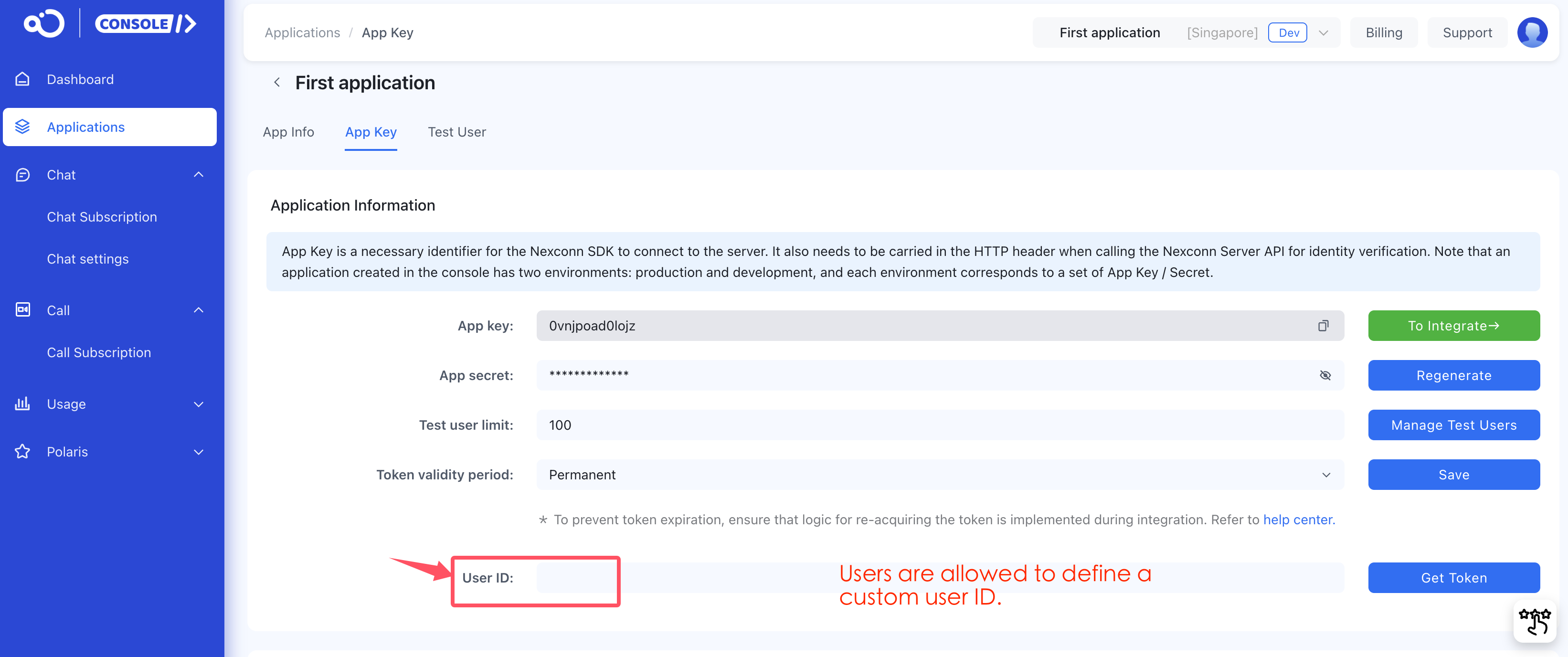Image resolution: width=1568 pixels, height=657 pixels.
Task: Click the back arrow beside First application
Action: [277, 82]
